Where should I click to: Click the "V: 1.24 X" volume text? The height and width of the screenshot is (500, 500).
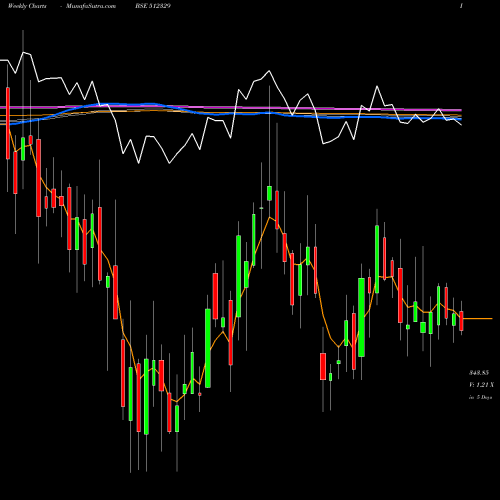(x=481, y=385)
